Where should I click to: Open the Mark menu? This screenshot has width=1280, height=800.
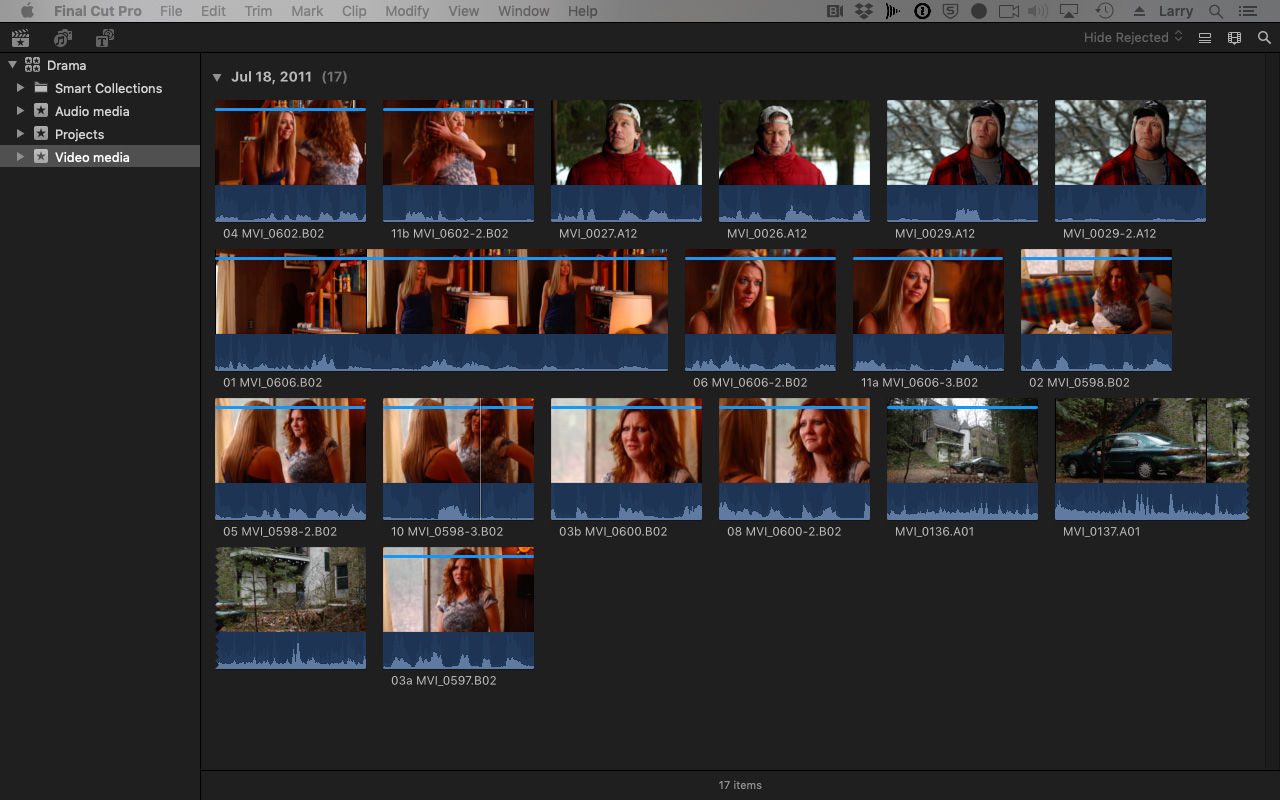point(307,11)
